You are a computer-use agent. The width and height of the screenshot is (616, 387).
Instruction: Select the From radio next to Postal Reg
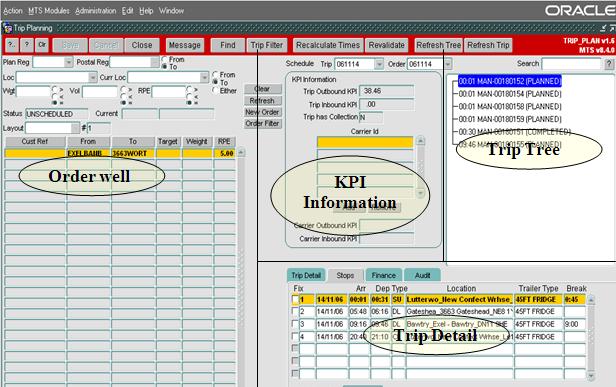tap(165, 59)
